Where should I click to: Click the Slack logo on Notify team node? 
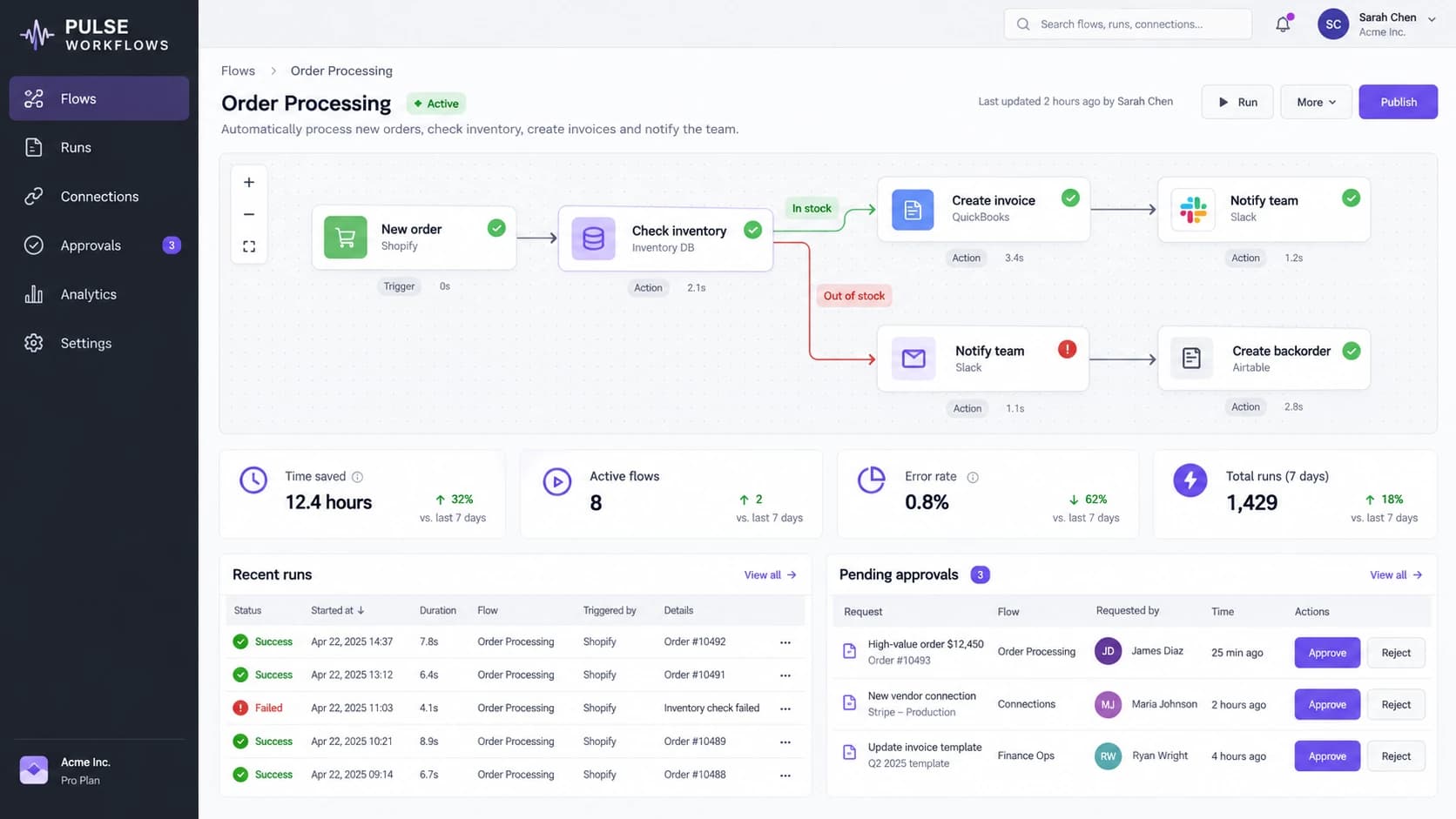point(1193,210)
